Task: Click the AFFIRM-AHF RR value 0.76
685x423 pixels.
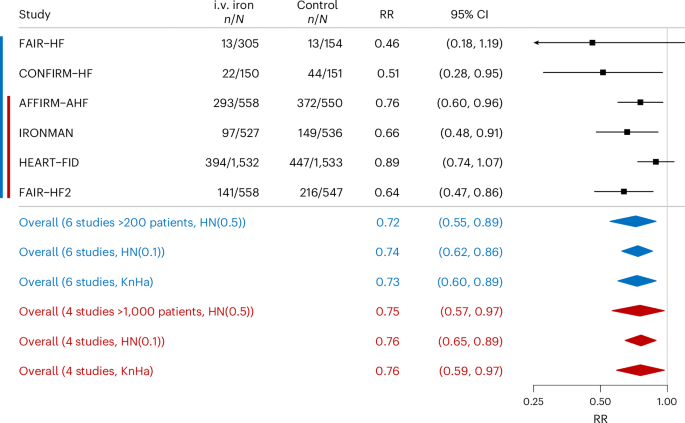Action: click(387, 103)
